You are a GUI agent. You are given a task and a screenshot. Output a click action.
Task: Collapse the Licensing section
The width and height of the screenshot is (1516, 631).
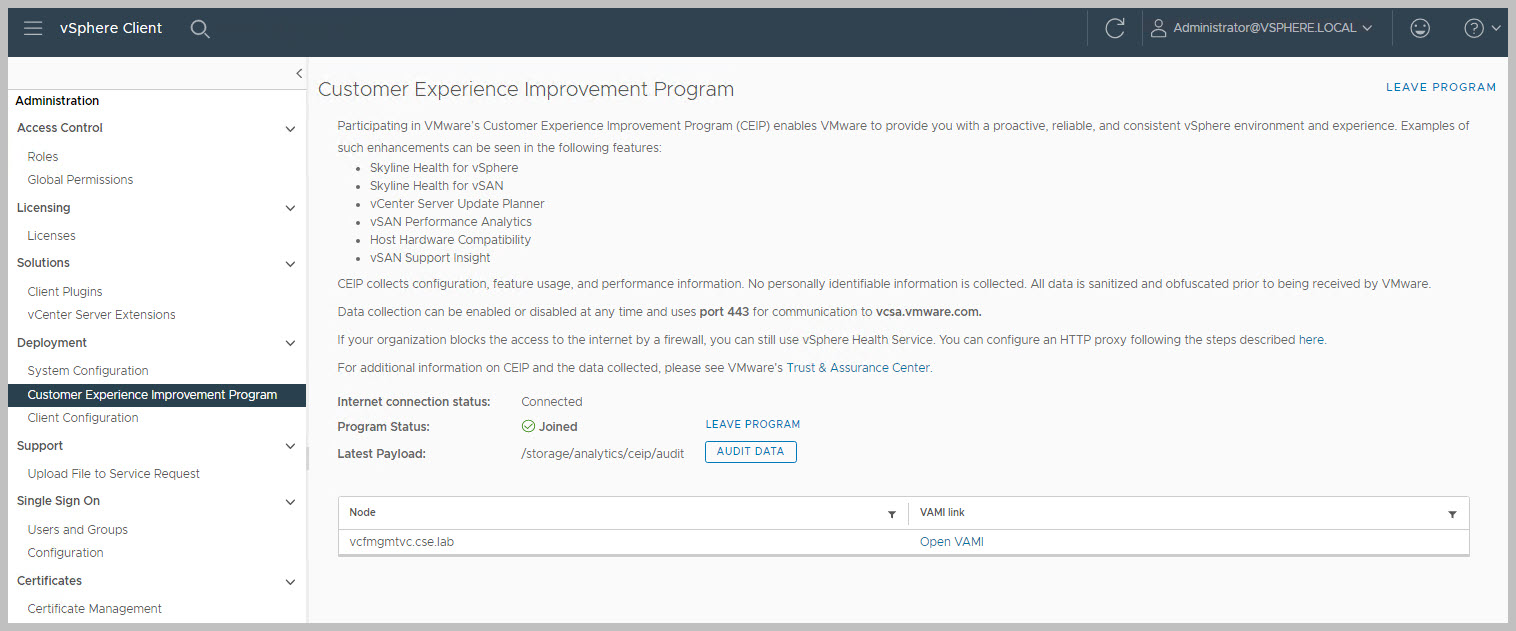pos(290,209)
